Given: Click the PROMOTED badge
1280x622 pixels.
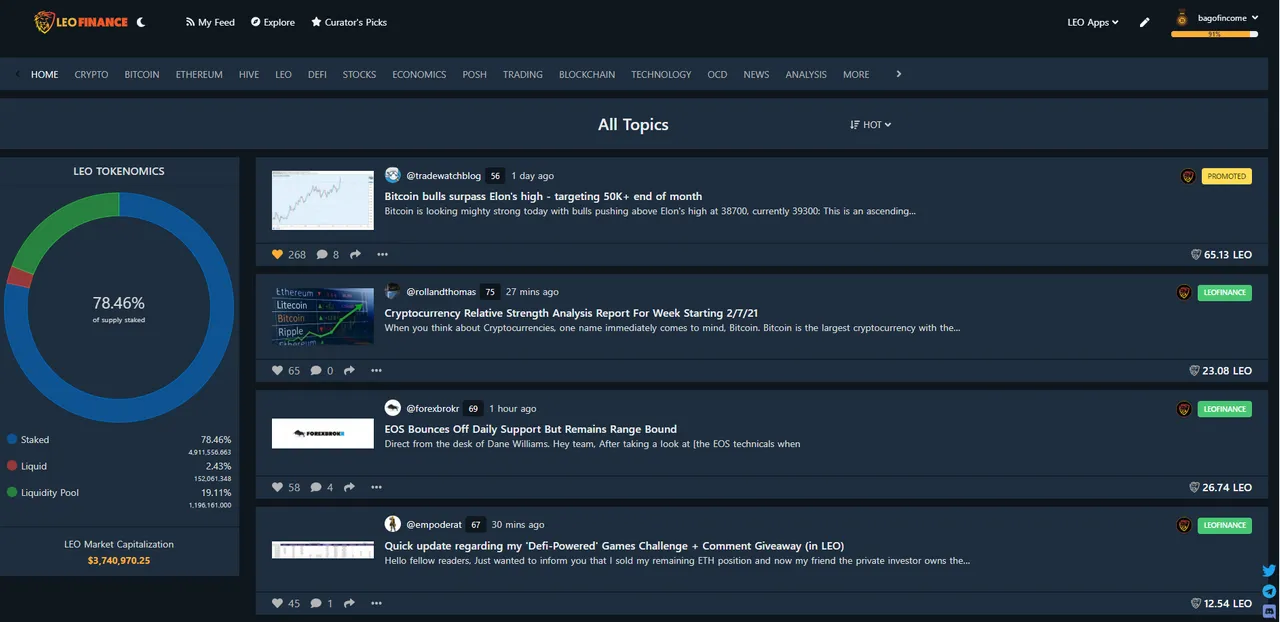Looking at the screenshot, I should pyautogui.click(x=1226, y=176).
